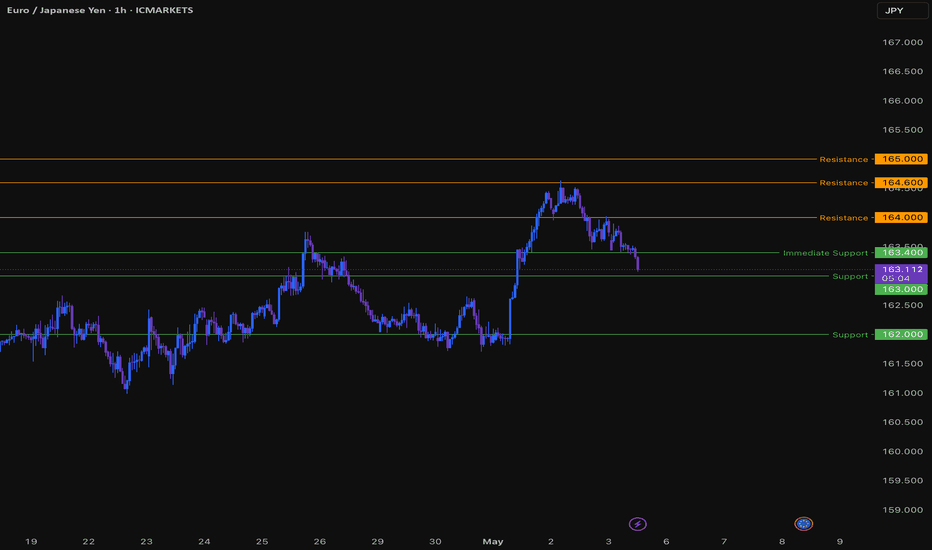Select the 164.000 resistance price label

[x=901, y=218]
